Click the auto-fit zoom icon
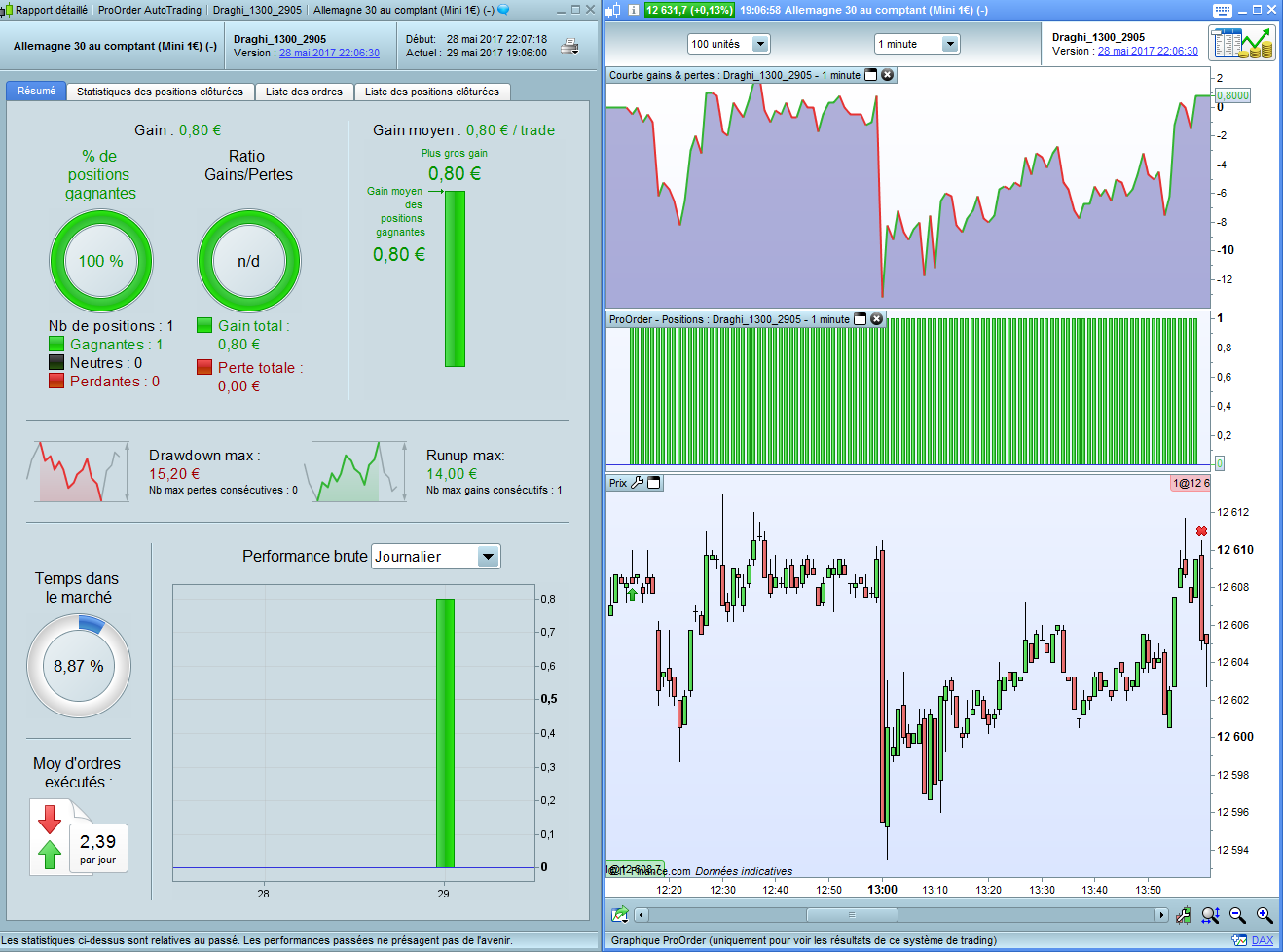 1211,914
